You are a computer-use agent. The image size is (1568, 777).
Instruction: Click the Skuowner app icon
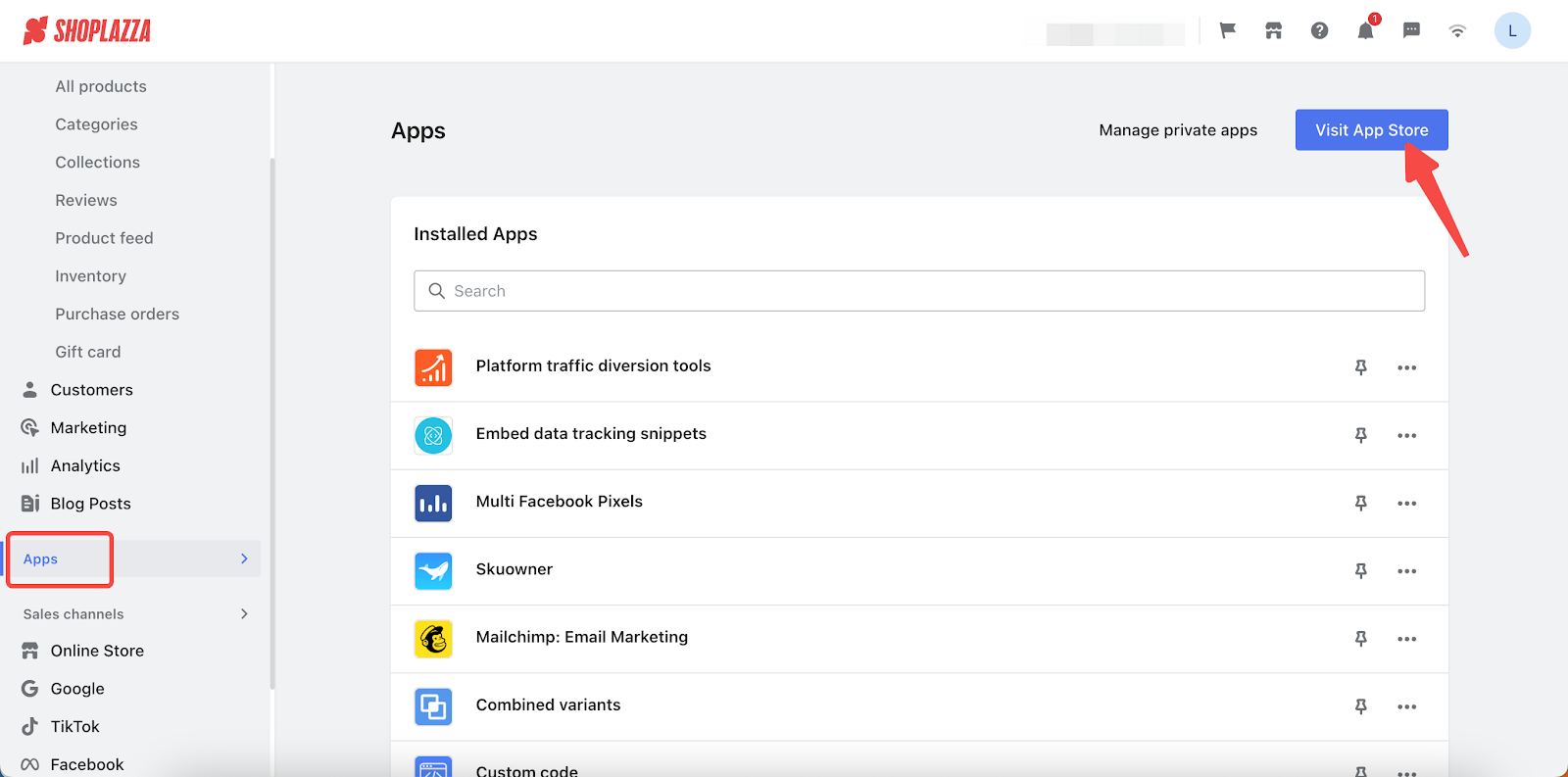tap(433, 570)
